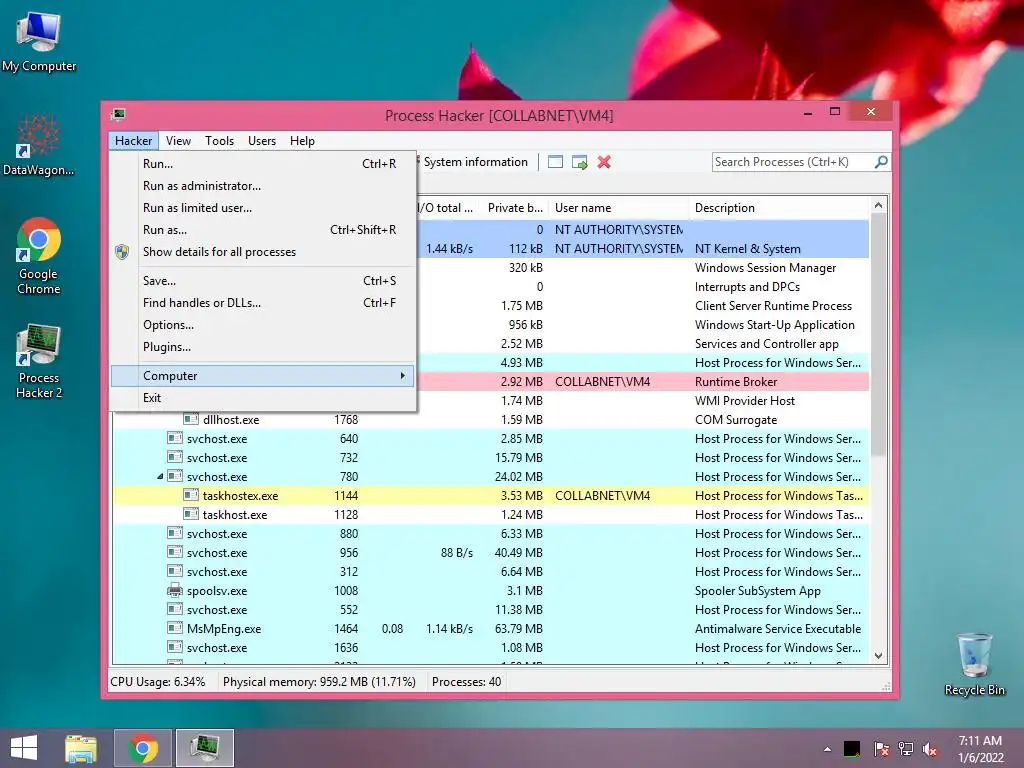Click Windows Session Manager description
The width and height of the screenshot is (1024, 768).
pyautogui.click(x=765, y=268)
